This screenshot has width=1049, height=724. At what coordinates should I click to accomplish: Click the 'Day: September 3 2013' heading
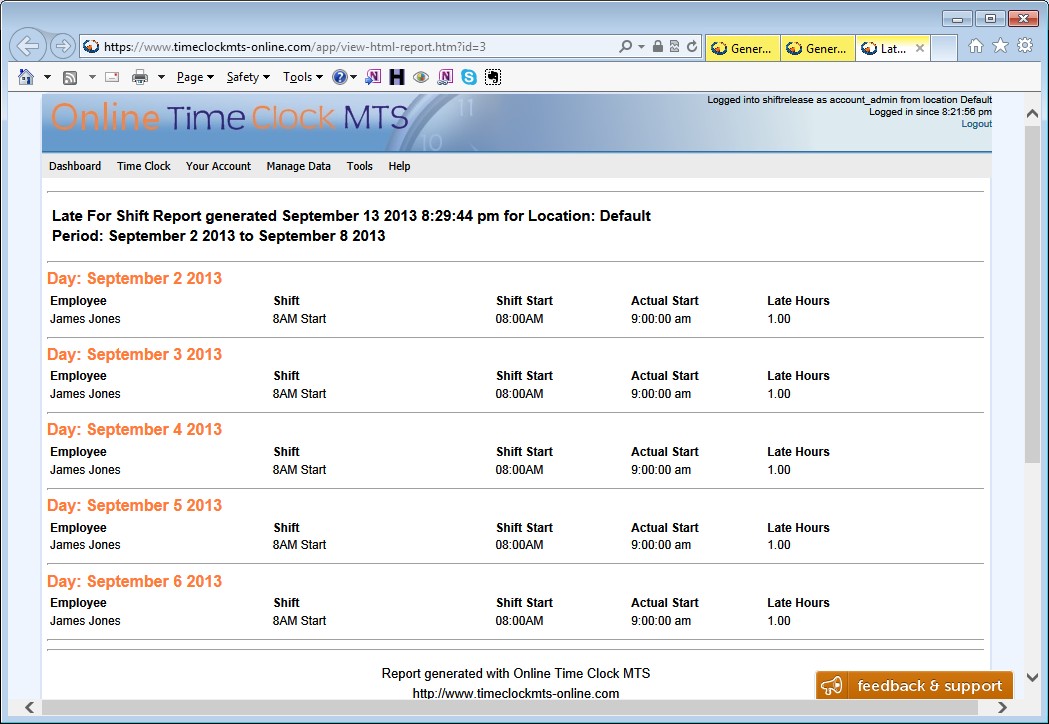point(134,354)
